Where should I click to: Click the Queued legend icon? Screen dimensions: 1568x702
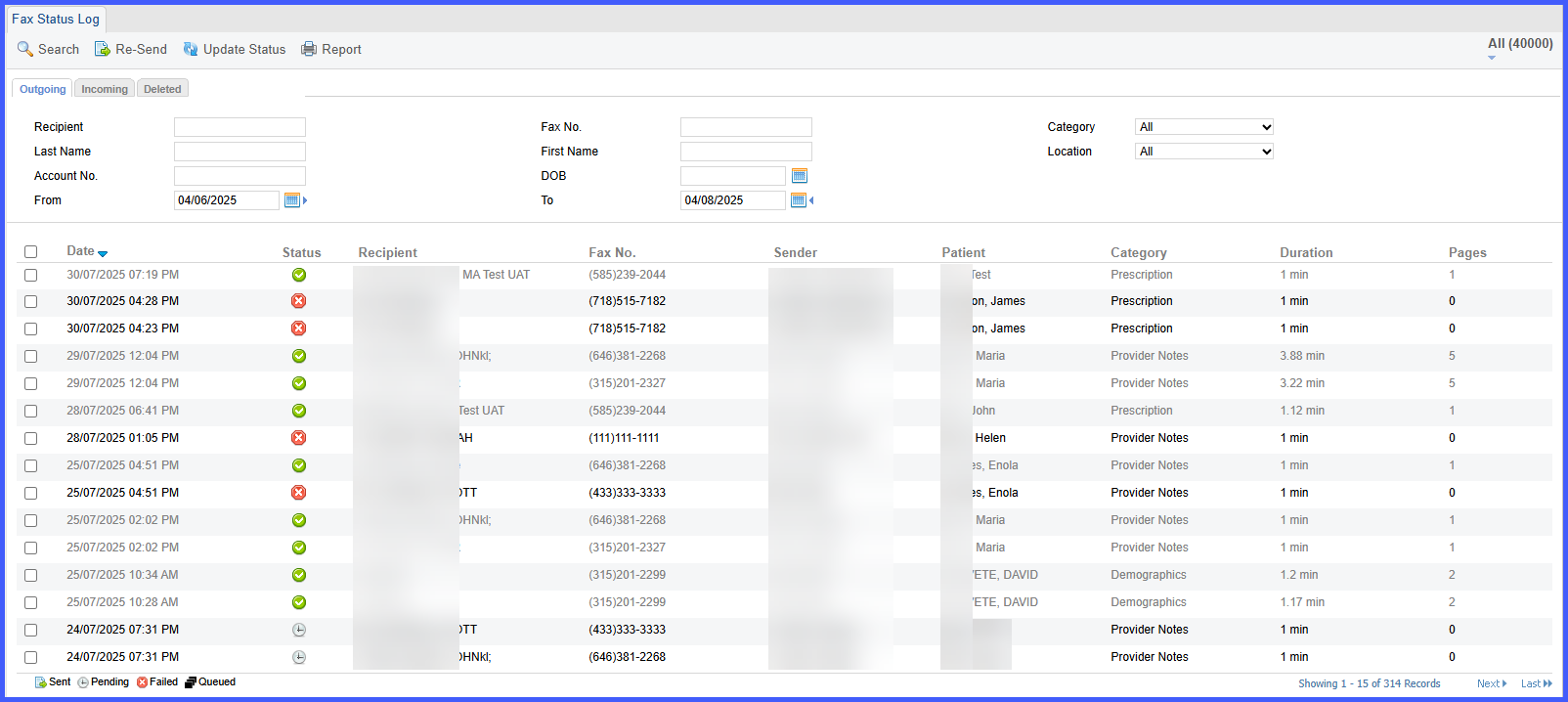point(191,682)
